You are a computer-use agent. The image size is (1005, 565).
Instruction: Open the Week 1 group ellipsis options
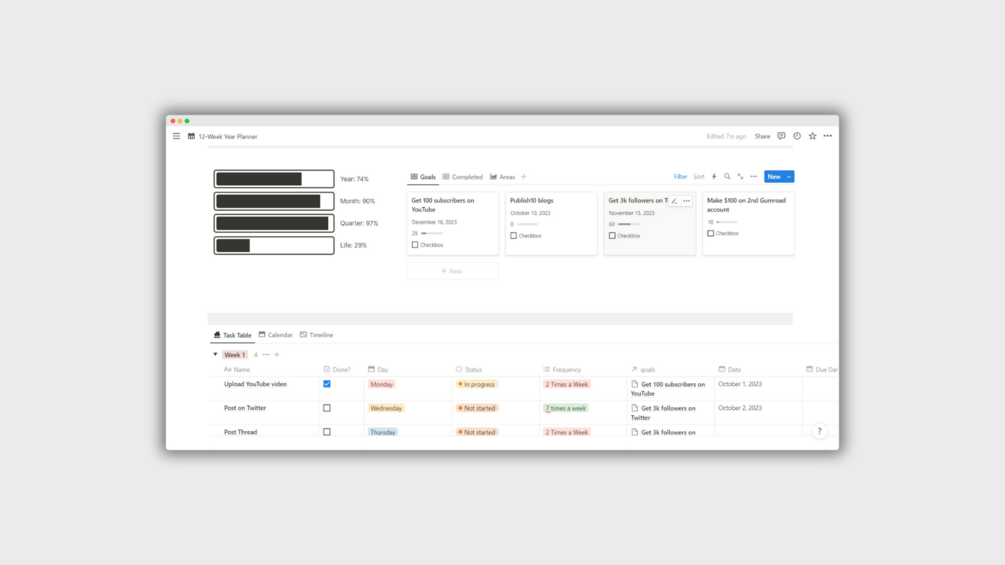coord(266,354)
